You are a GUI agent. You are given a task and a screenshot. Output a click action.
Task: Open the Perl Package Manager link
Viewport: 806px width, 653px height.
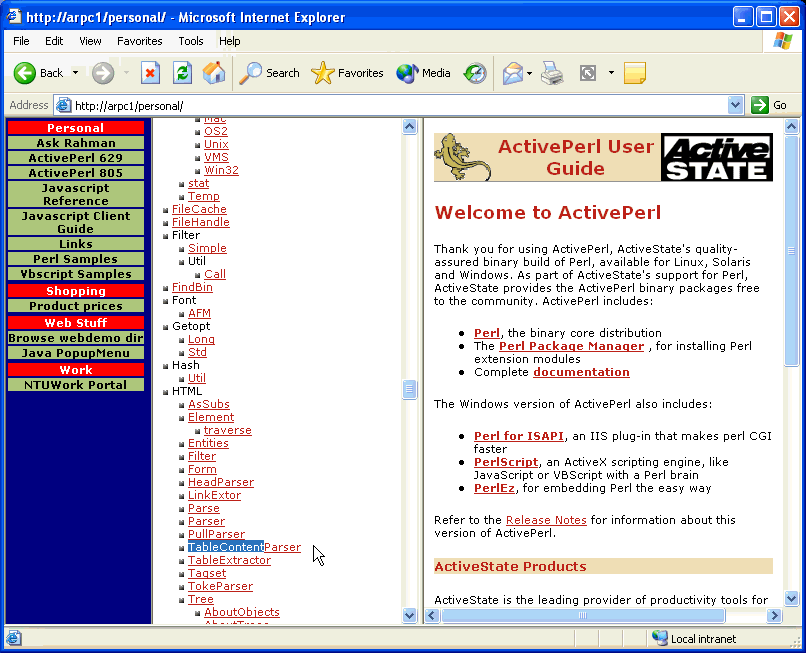571,346
